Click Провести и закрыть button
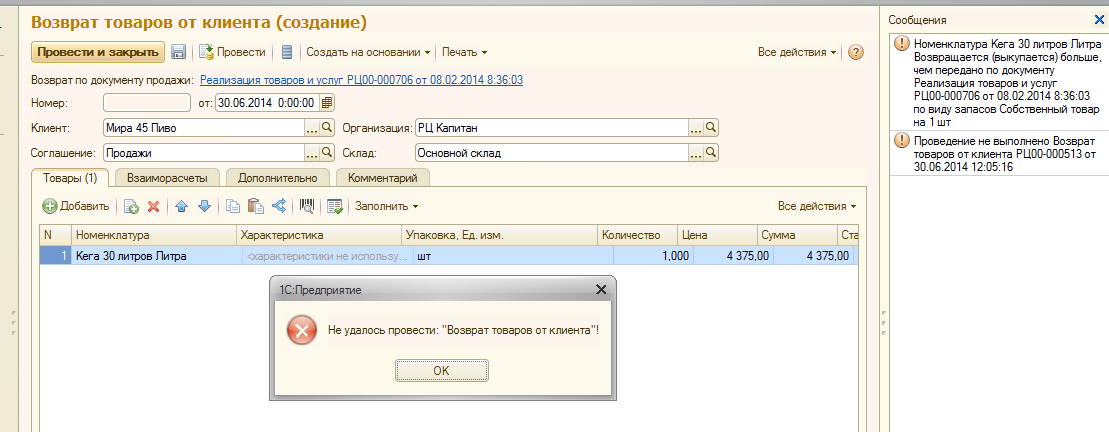The height and width of the screenshot is (432, 1109). (98, 52)
